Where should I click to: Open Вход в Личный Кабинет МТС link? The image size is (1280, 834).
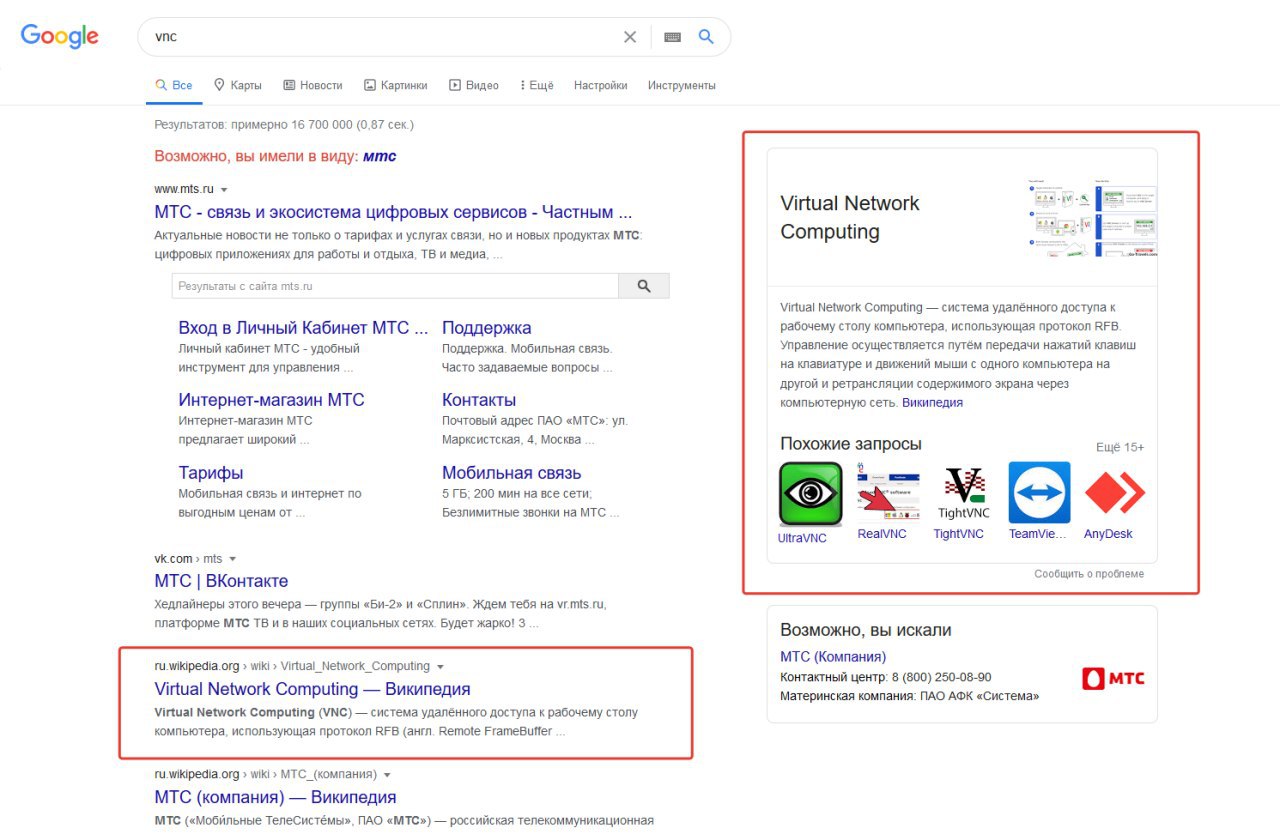(303, 328)
